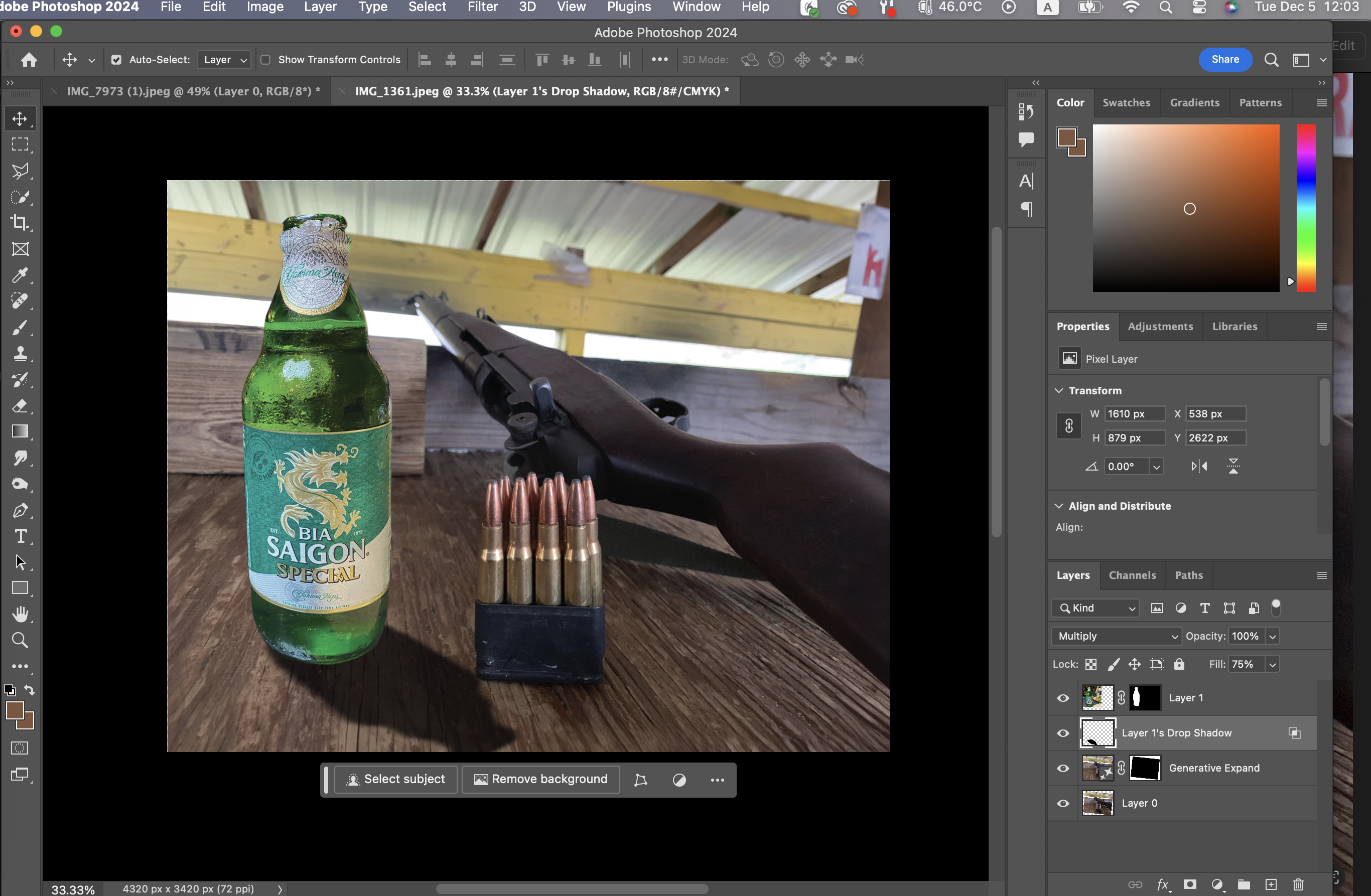Open the Filter menu
The image size is (1371, 896).
(x=482, y=7)
